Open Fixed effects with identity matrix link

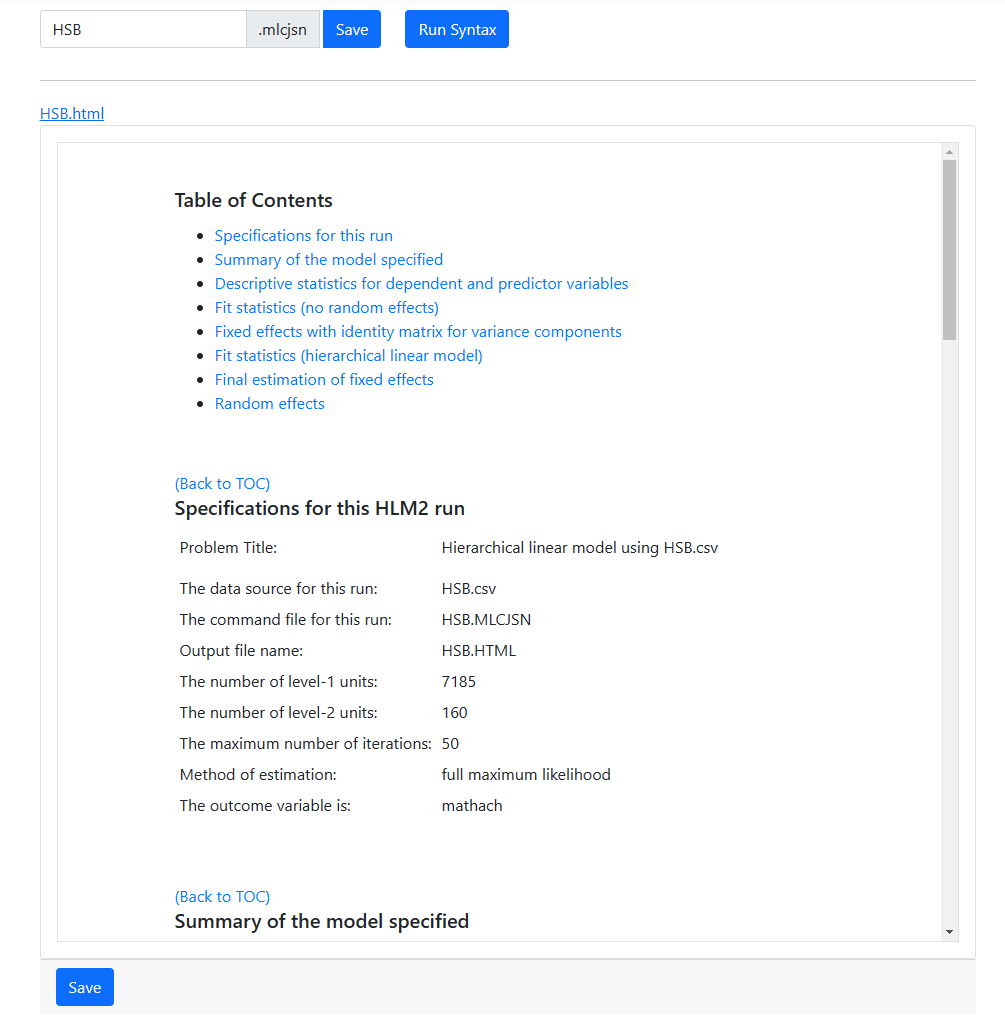(418, 332)
